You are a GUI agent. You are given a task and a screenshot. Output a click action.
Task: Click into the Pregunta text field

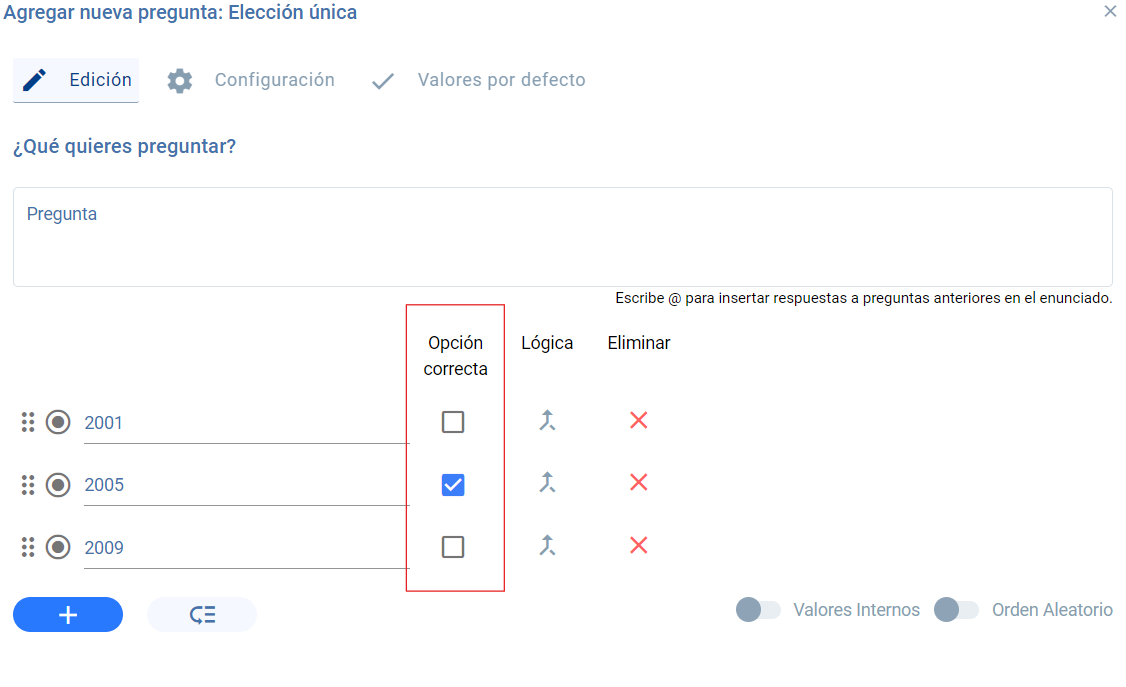point(562,237)
